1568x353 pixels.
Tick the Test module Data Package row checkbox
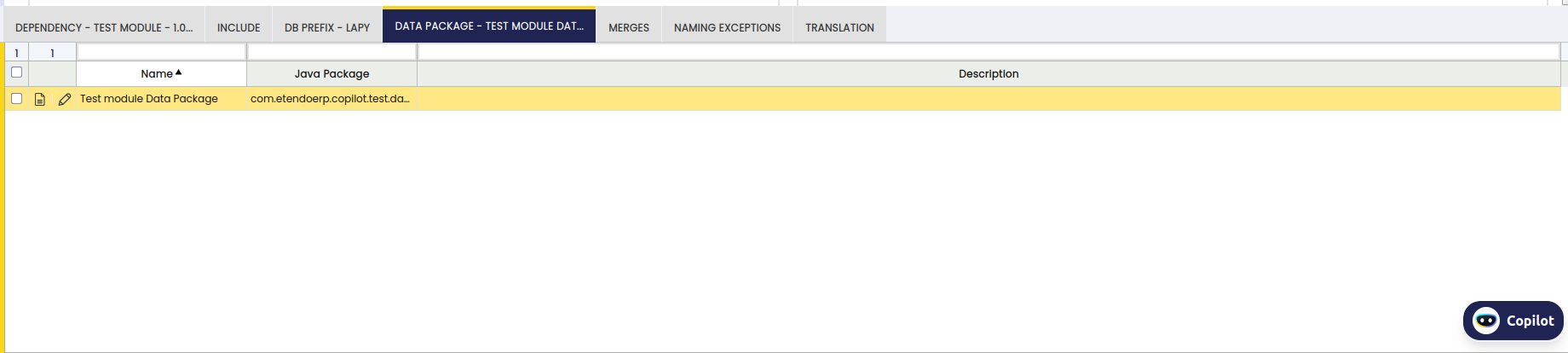(x=16, y=99)
